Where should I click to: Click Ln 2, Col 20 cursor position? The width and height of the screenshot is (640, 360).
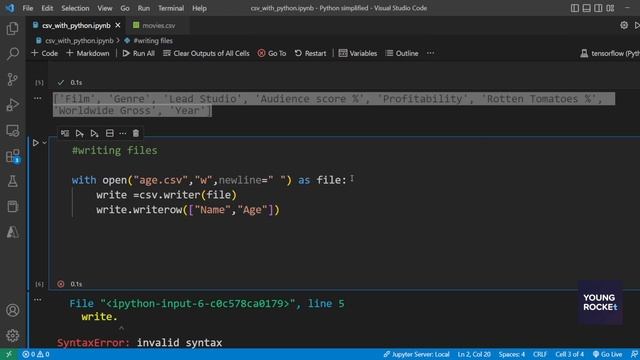point(474,354)
